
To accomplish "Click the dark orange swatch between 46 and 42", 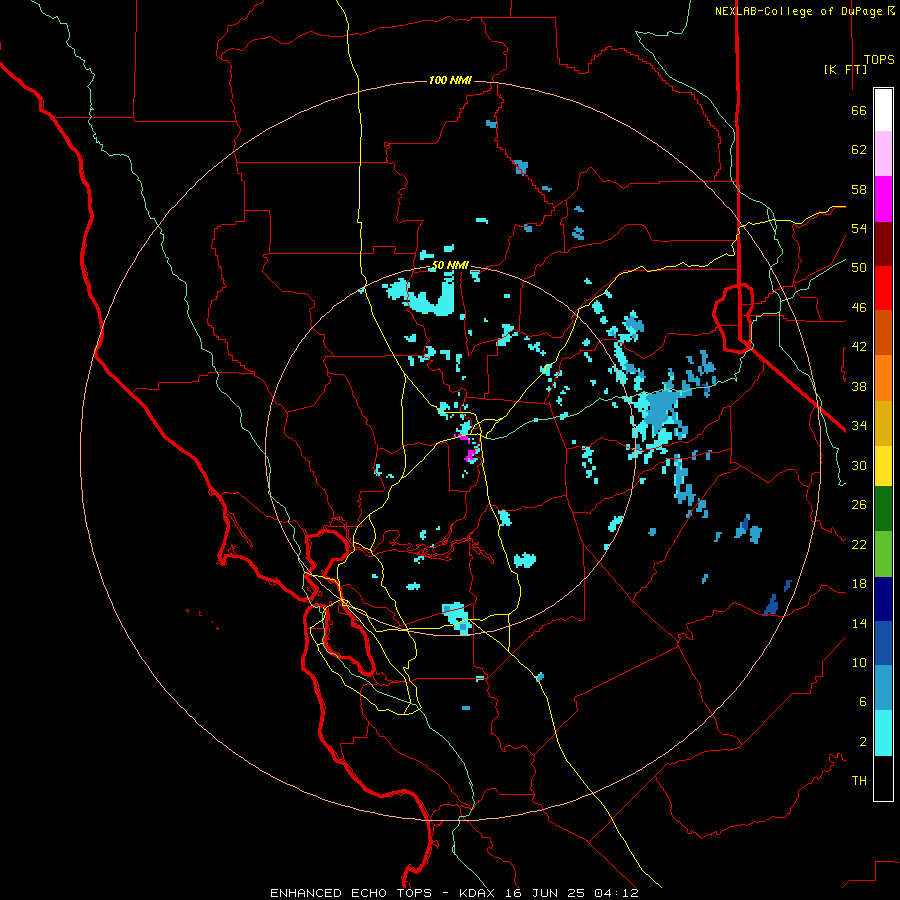I will [x=883, y=333].
